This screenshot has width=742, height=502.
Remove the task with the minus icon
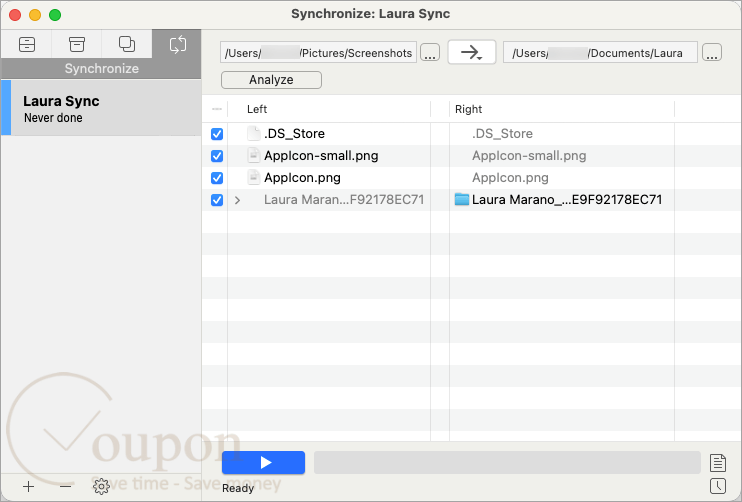tap(65, 486)
